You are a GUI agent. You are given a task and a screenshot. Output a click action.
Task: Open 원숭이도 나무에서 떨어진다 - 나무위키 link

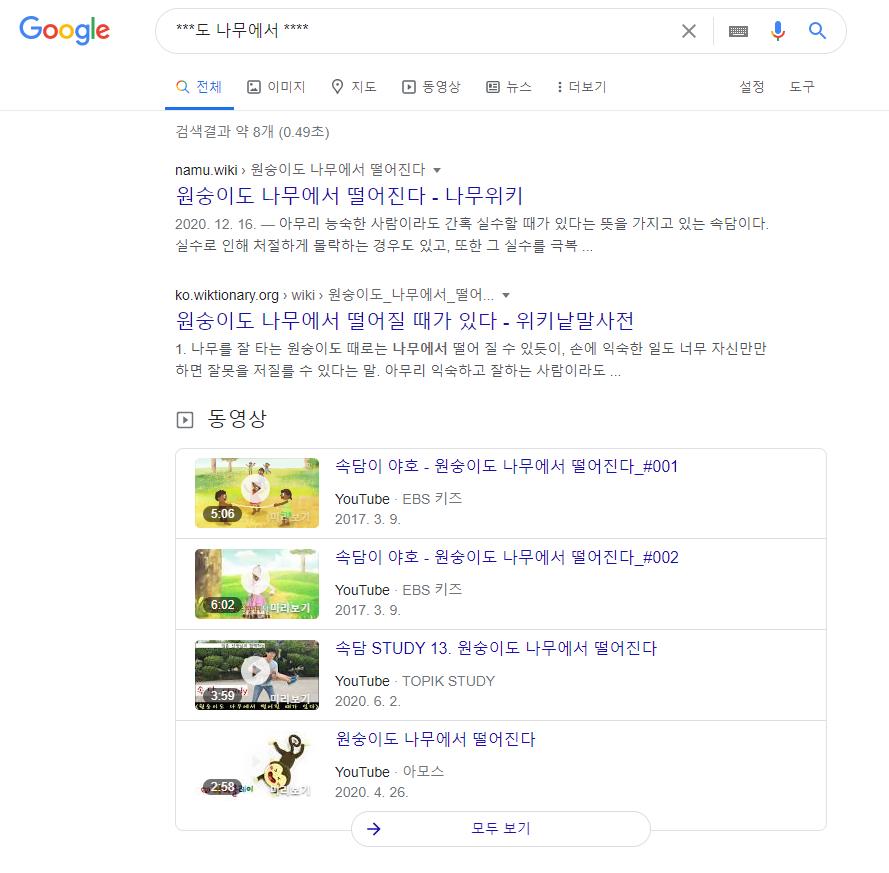349,196
